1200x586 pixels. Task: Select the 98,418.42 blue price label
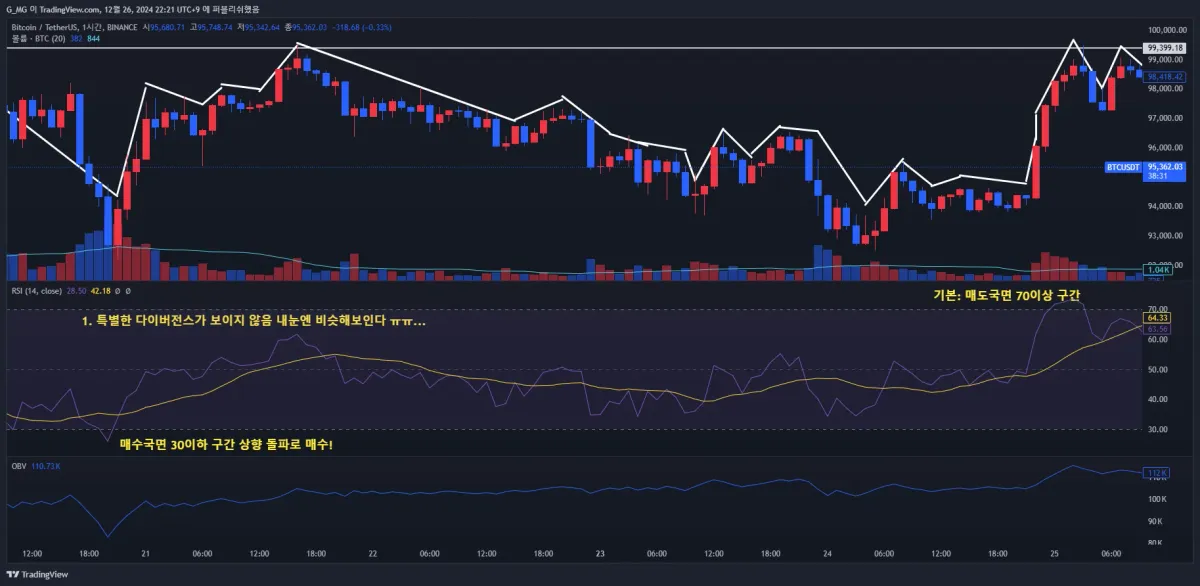1165,76
